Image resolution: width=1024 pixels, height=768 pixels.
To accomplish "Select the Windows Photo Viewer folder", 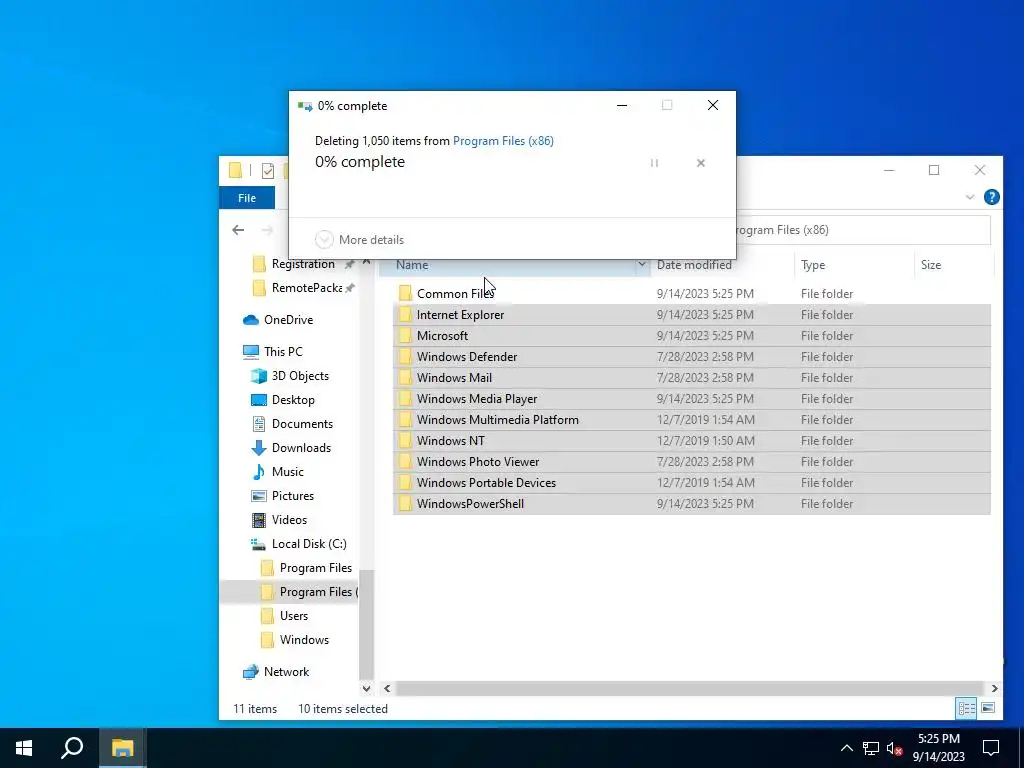I will (692, 462).
